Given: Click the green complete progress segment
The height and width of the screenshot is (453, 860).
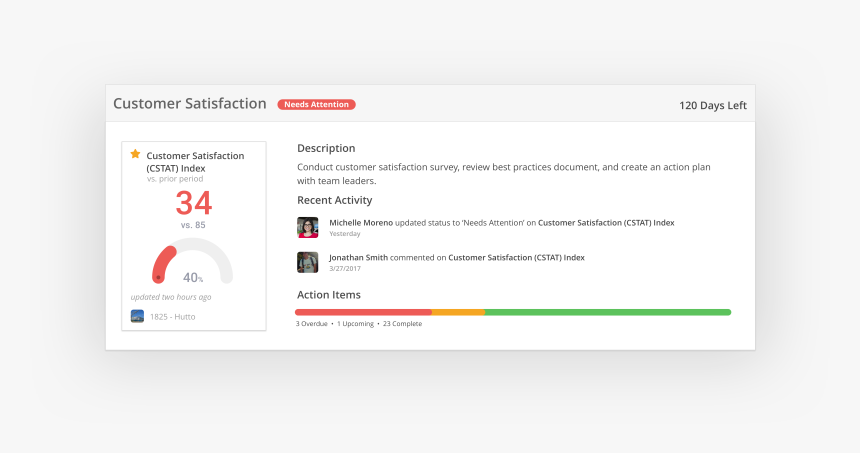Looking at the screenshot, I should click(608, 312).
